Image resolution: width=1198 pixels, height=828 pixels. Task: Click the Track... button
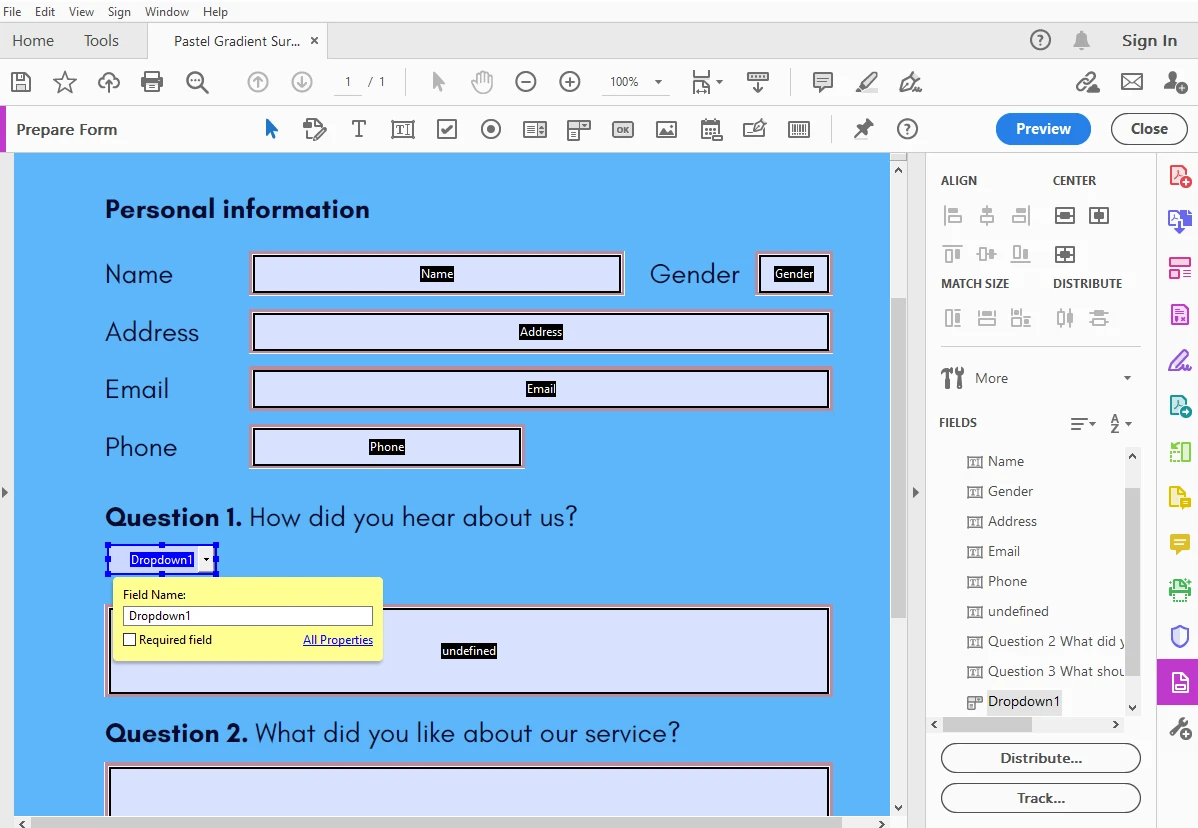click(x=1041, y=798)
